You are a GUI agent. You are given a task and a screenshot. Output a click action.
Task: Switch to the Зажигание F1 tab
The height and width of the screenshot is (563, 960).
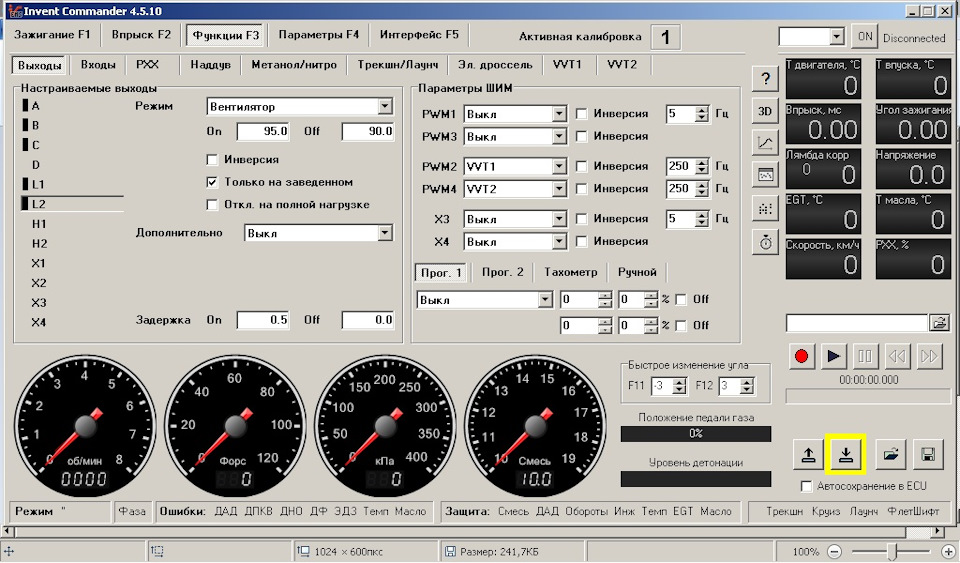click(52, 35)
